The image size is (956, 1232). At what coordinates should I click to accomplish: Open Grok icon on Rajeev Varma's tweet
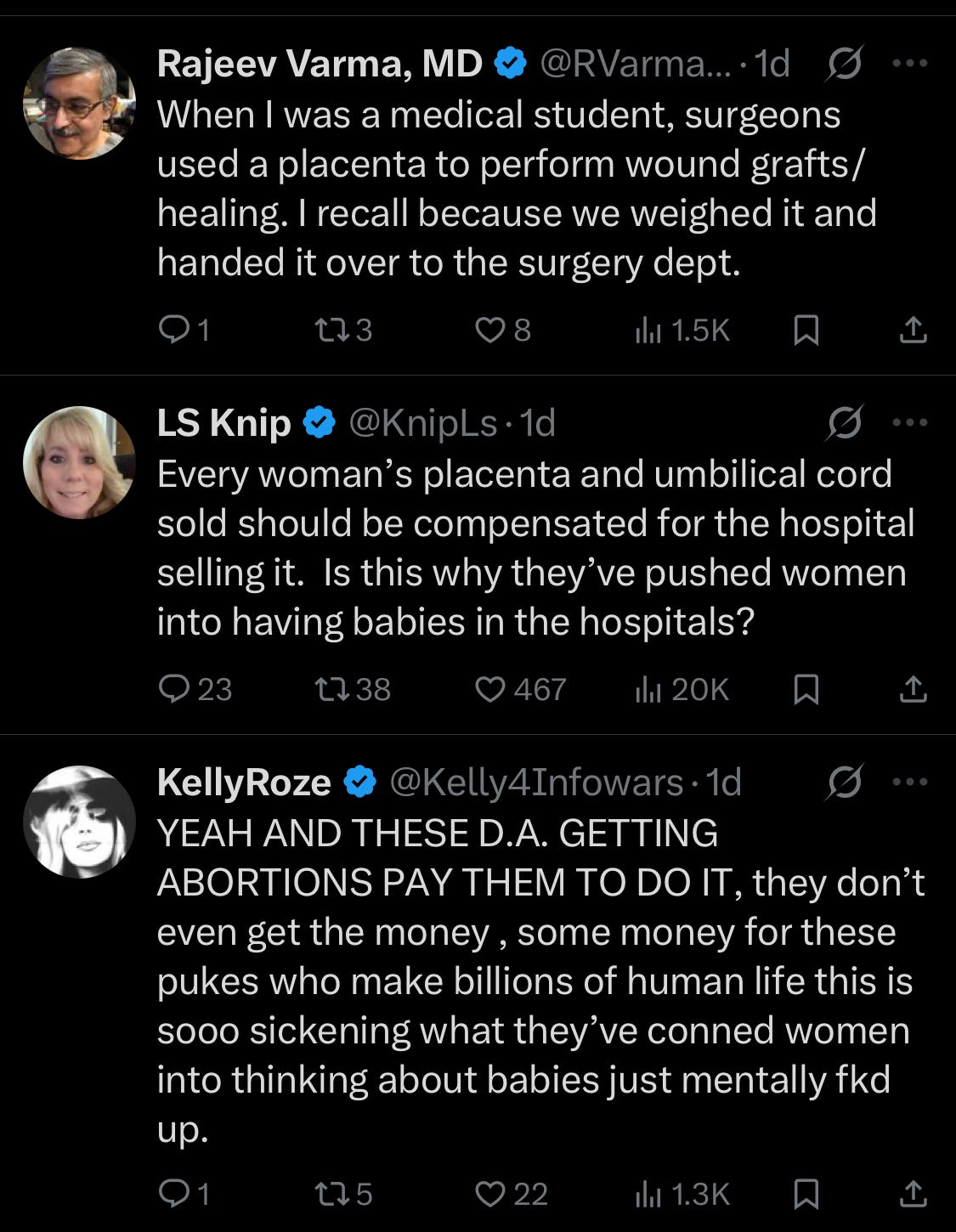(x=844, y=64)
